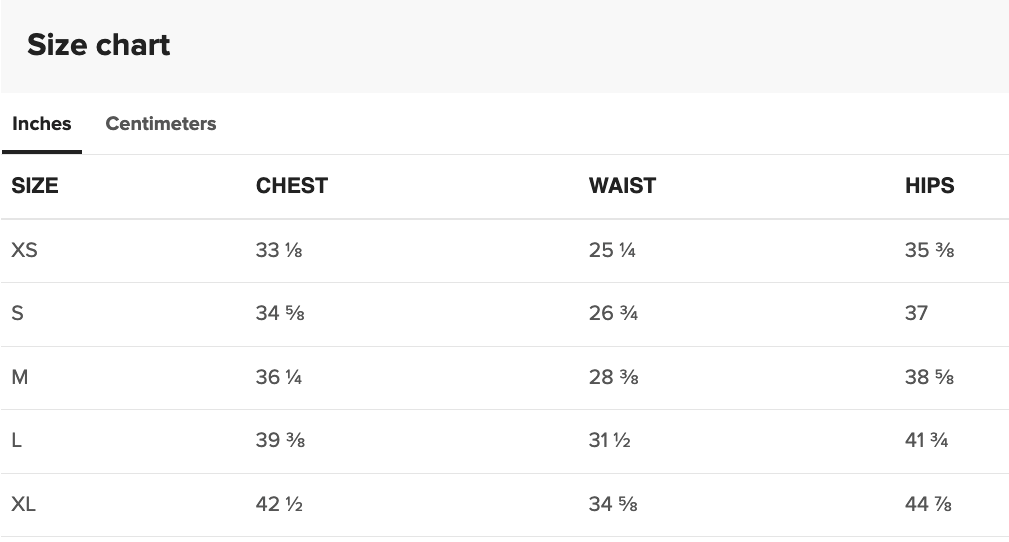Click the L waist measurement 31 ½

(x=609, y=441)
